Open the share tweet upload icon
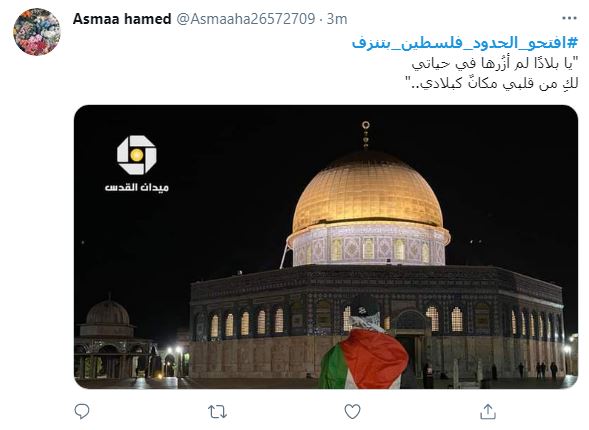589x430 pixels. coord(488,412)
